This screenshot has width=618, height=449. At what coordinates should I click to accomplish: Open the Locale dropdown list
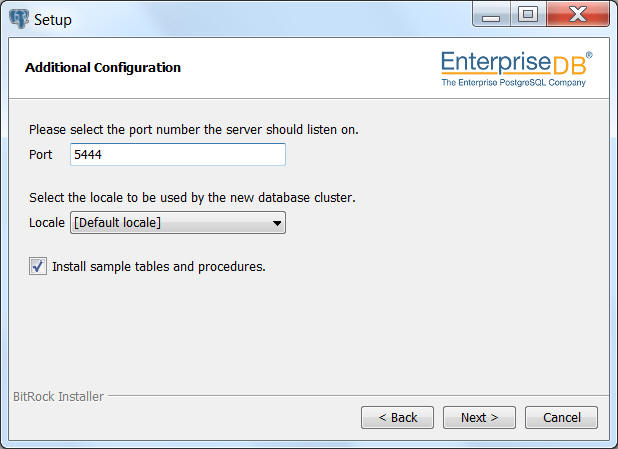[178, 223]
